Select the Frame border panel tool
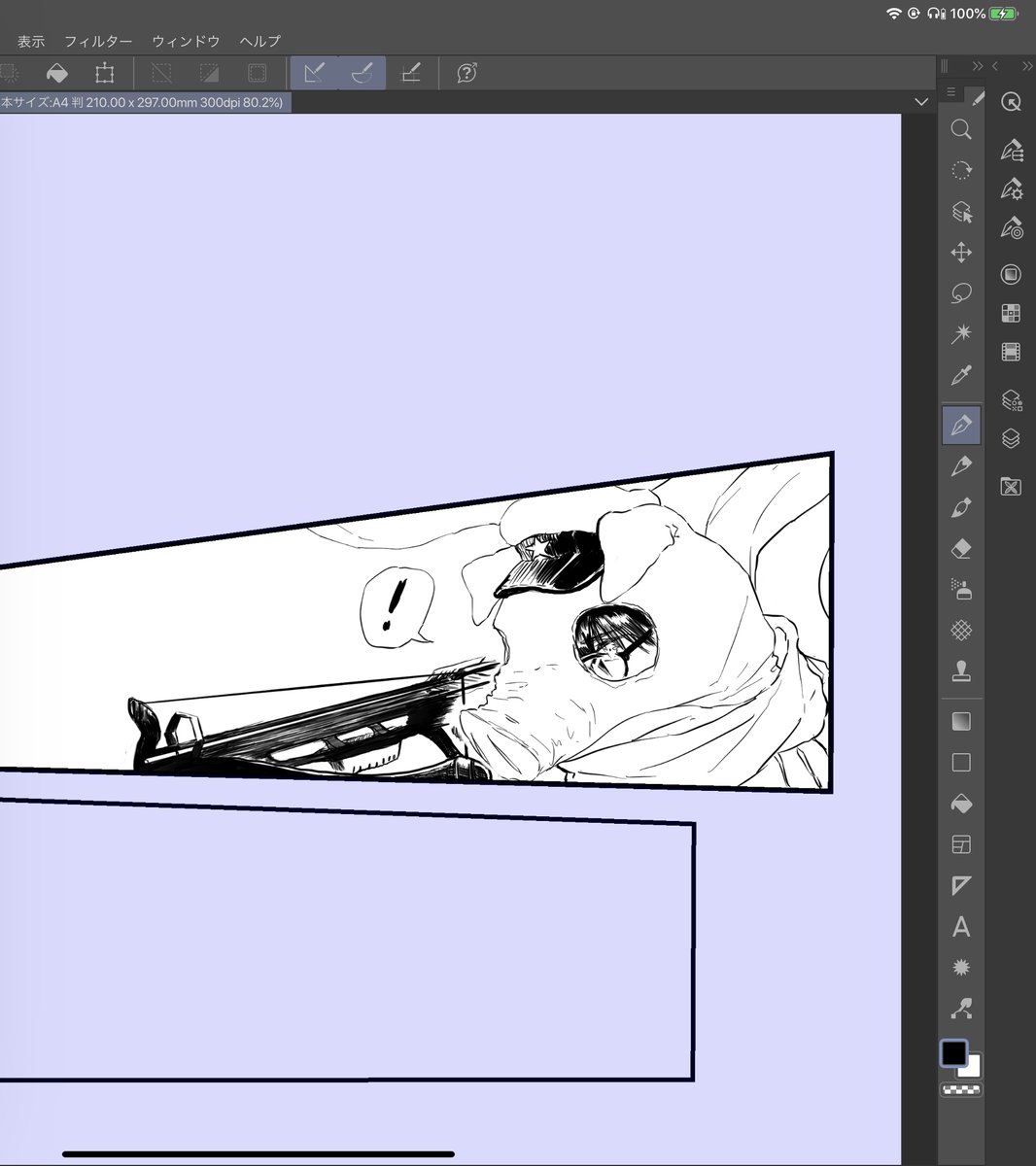Screen dimensions: 1036x1166 (961, 844)
